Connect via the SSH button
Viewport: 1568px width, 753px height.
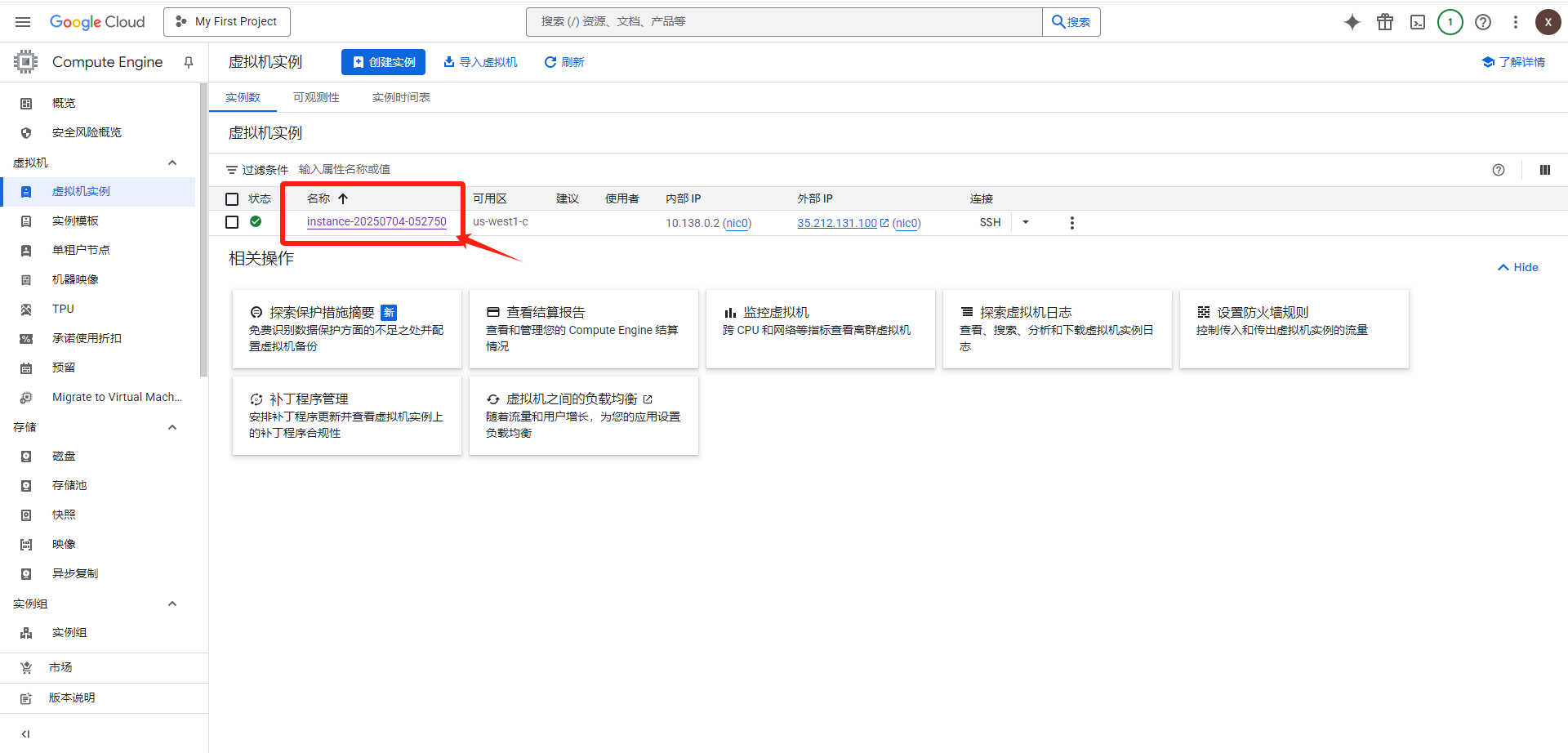click(990, 222)
